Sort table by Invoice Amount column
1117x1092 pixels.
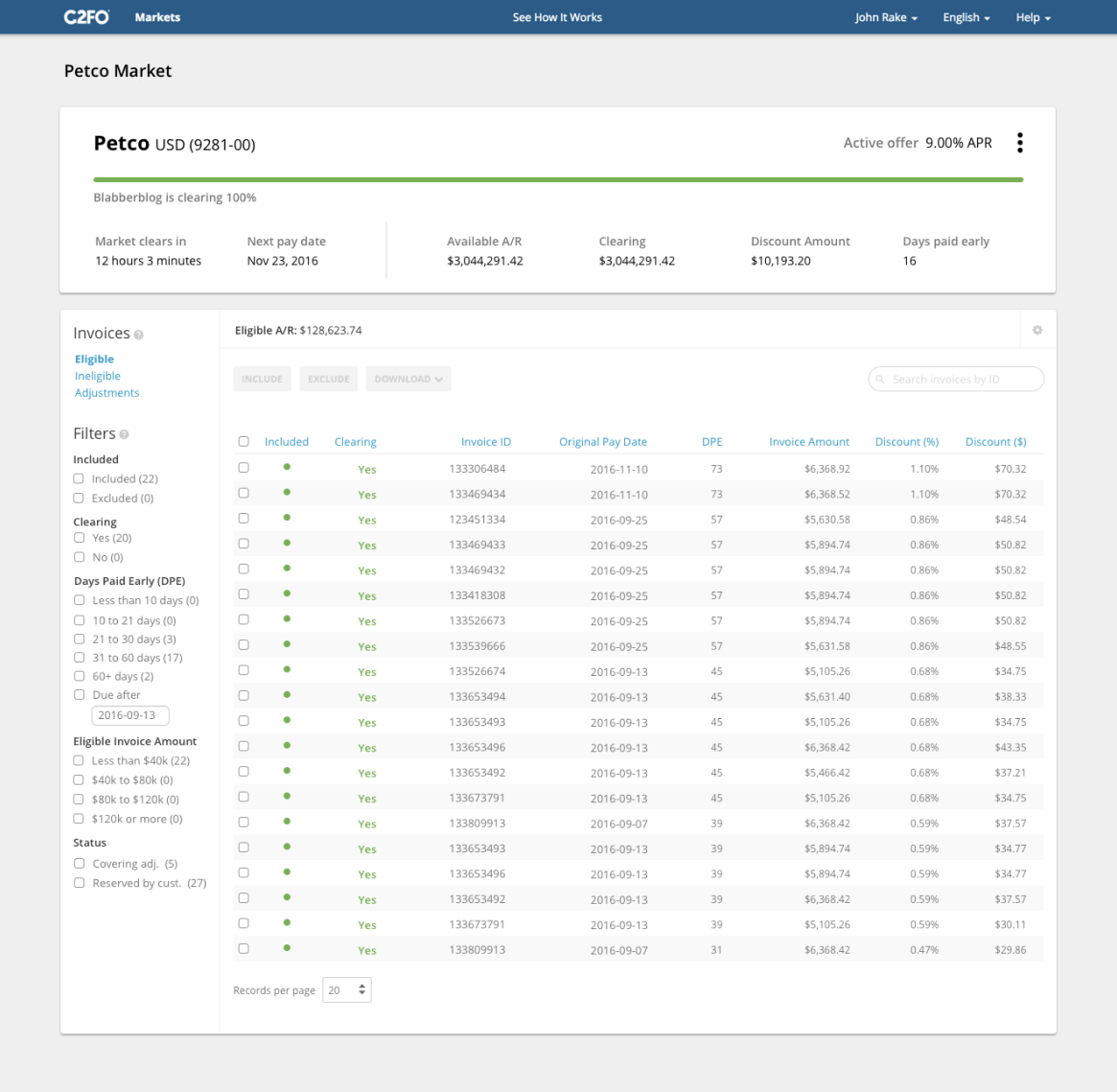(808, 442)
